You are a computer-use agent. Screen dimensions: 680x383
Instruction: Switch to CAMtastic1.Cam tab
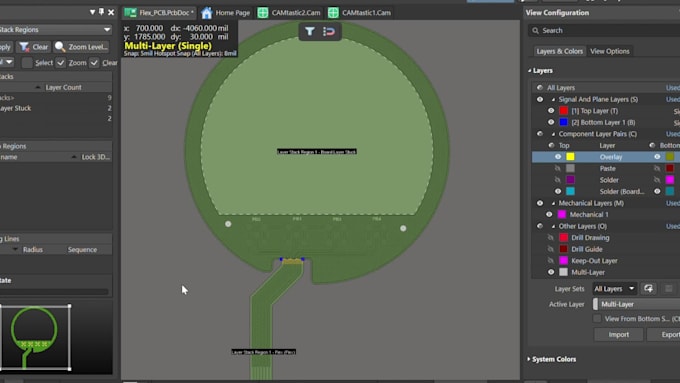pos(360,13)
